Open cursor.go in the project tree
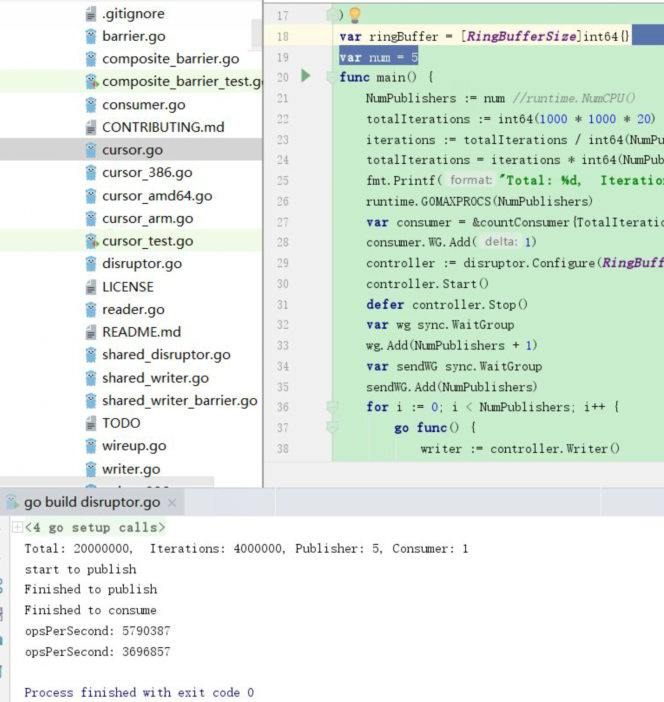This screenshot has height=702, width=664. click(x=132, y=150)
